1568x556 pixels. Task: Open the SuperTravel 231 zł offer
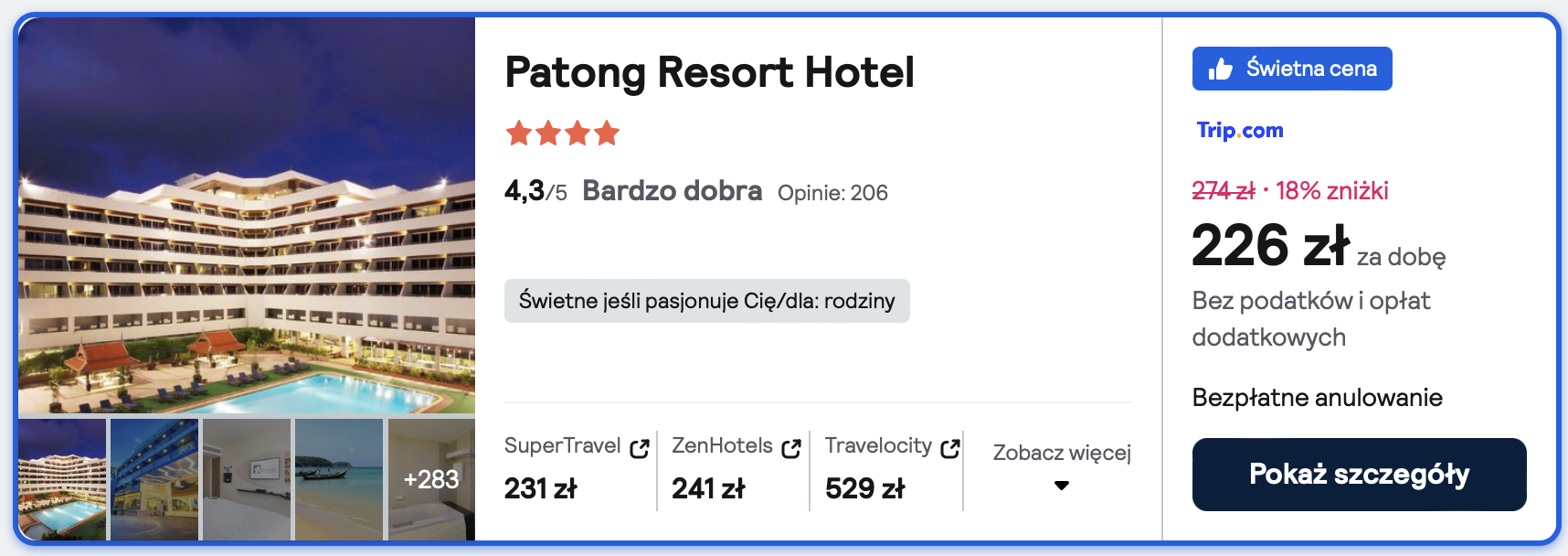[x=541, y=488]
